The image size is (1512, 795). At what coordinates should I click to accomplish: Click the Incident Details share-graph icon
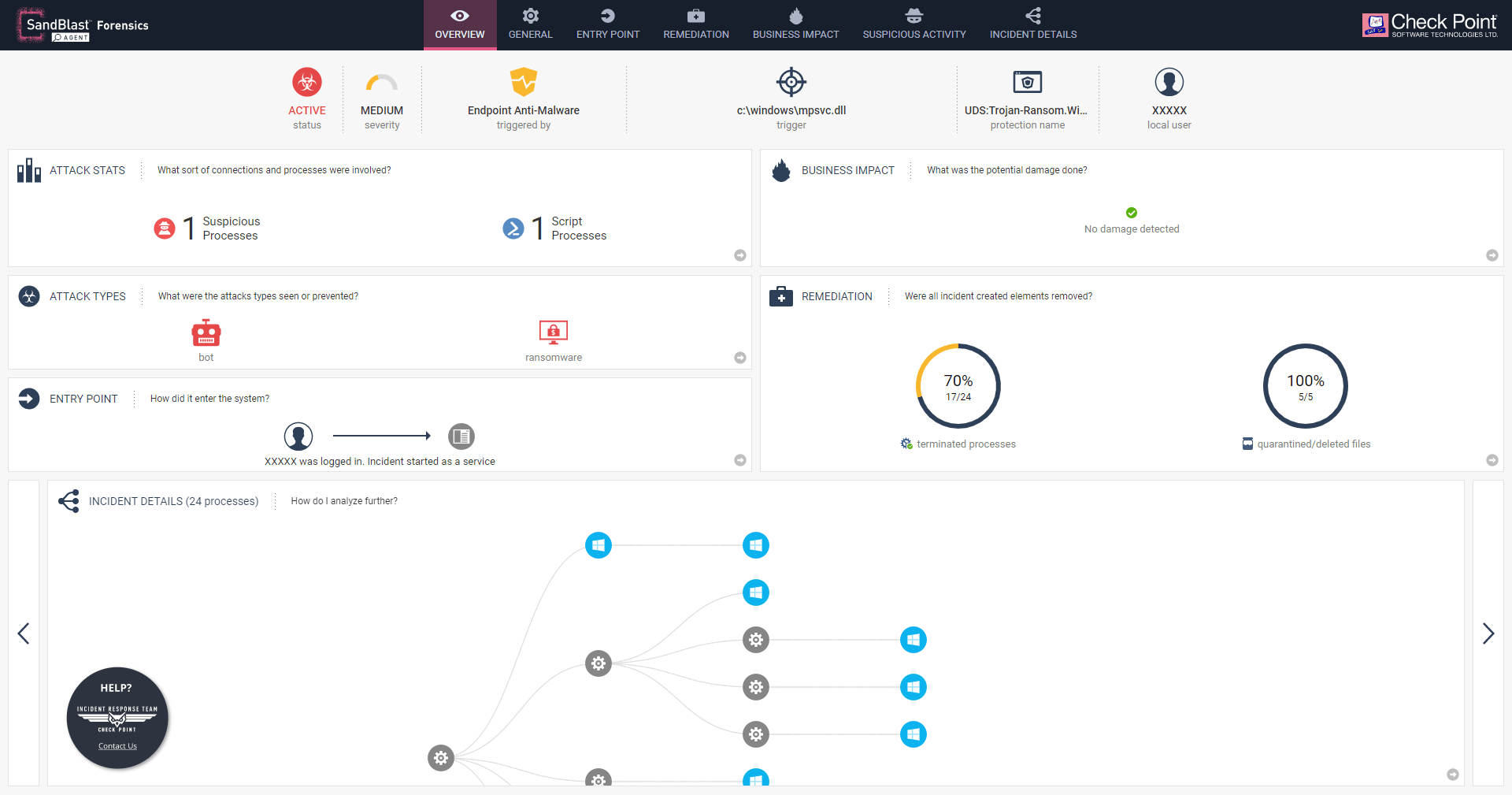pyautogui.click(x=69, y=501)
